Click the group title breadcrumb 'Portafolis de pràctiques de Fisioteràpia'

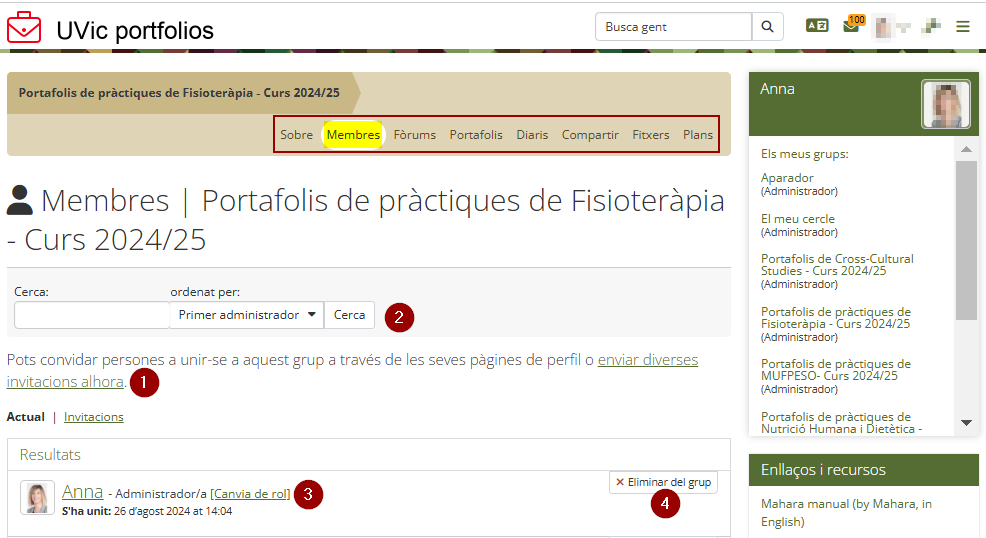(179, 93)
